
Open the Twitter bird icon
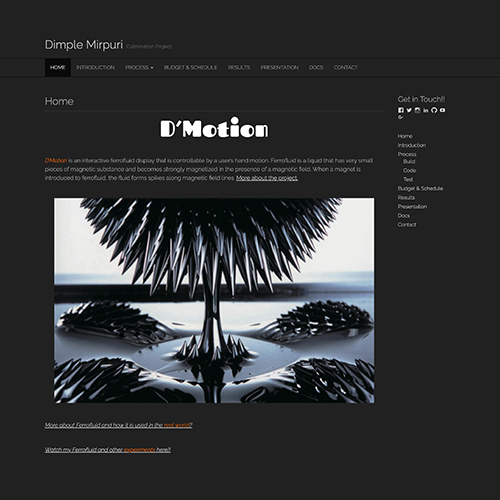[409, 110]
